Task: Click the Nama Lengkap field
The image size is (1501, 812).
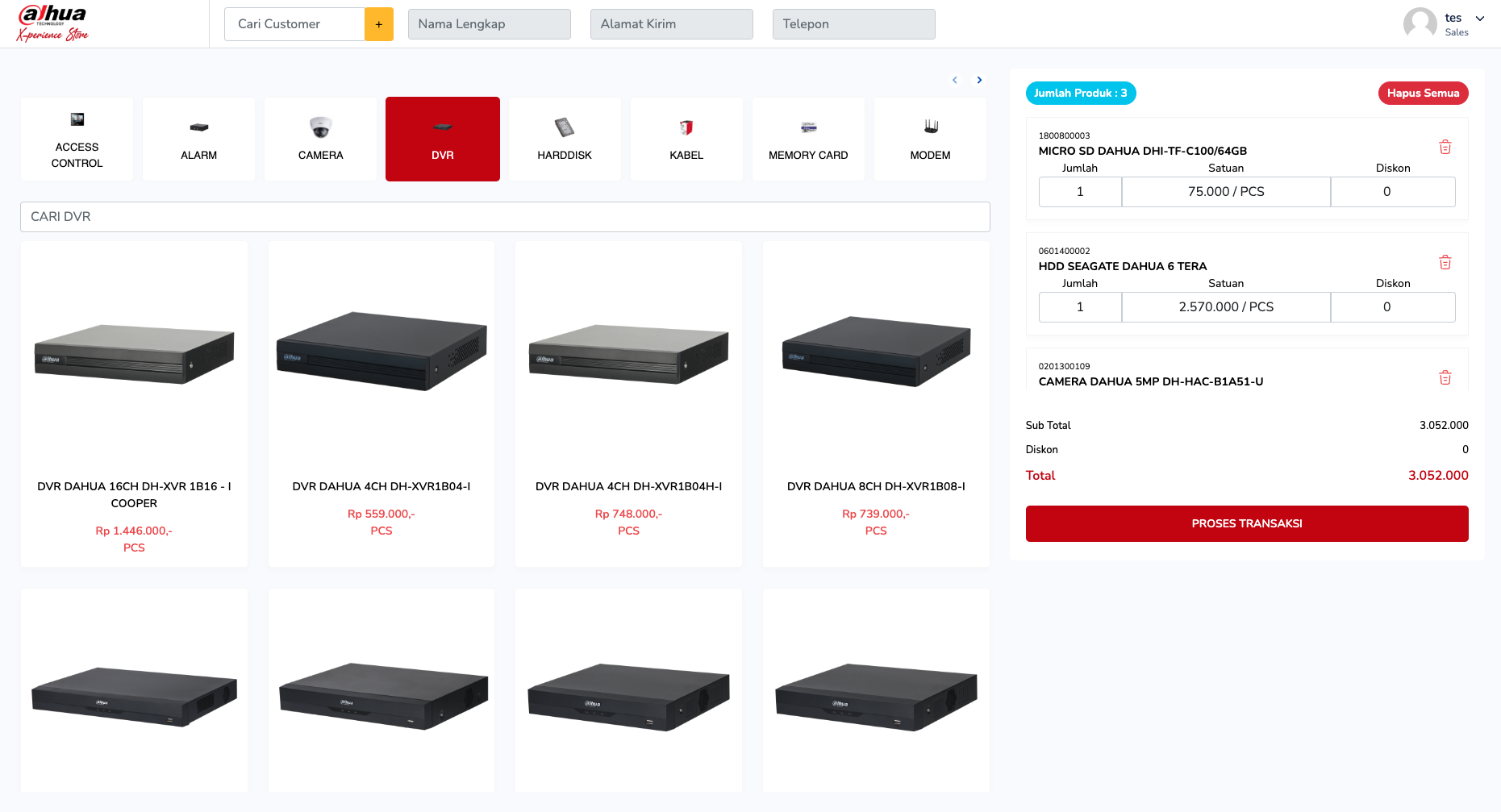Action: coord(490,24)
